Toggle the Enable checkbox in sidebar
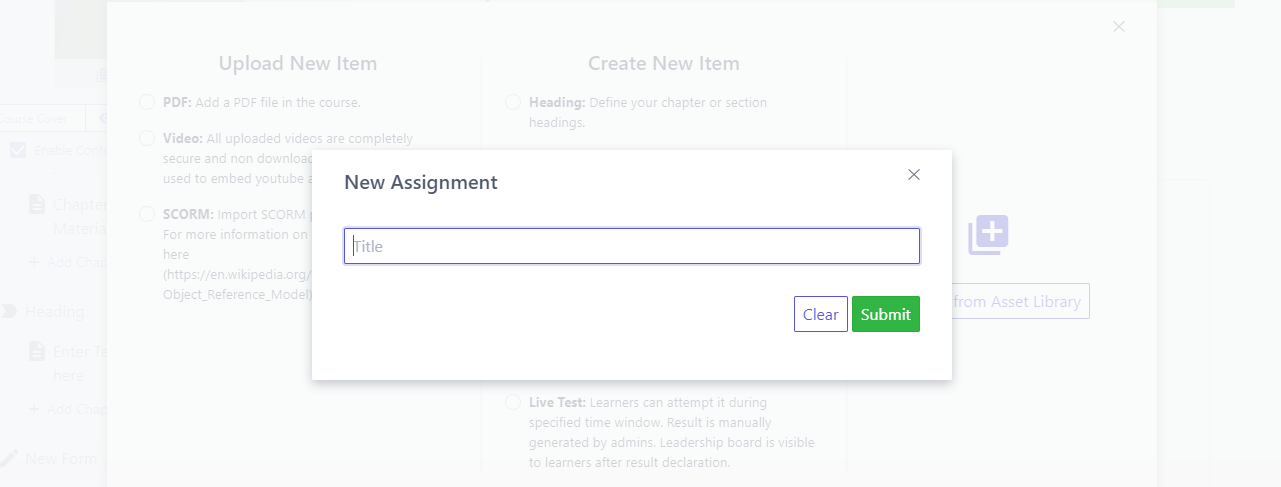1281x487 pixels. [x=18, y=150]
